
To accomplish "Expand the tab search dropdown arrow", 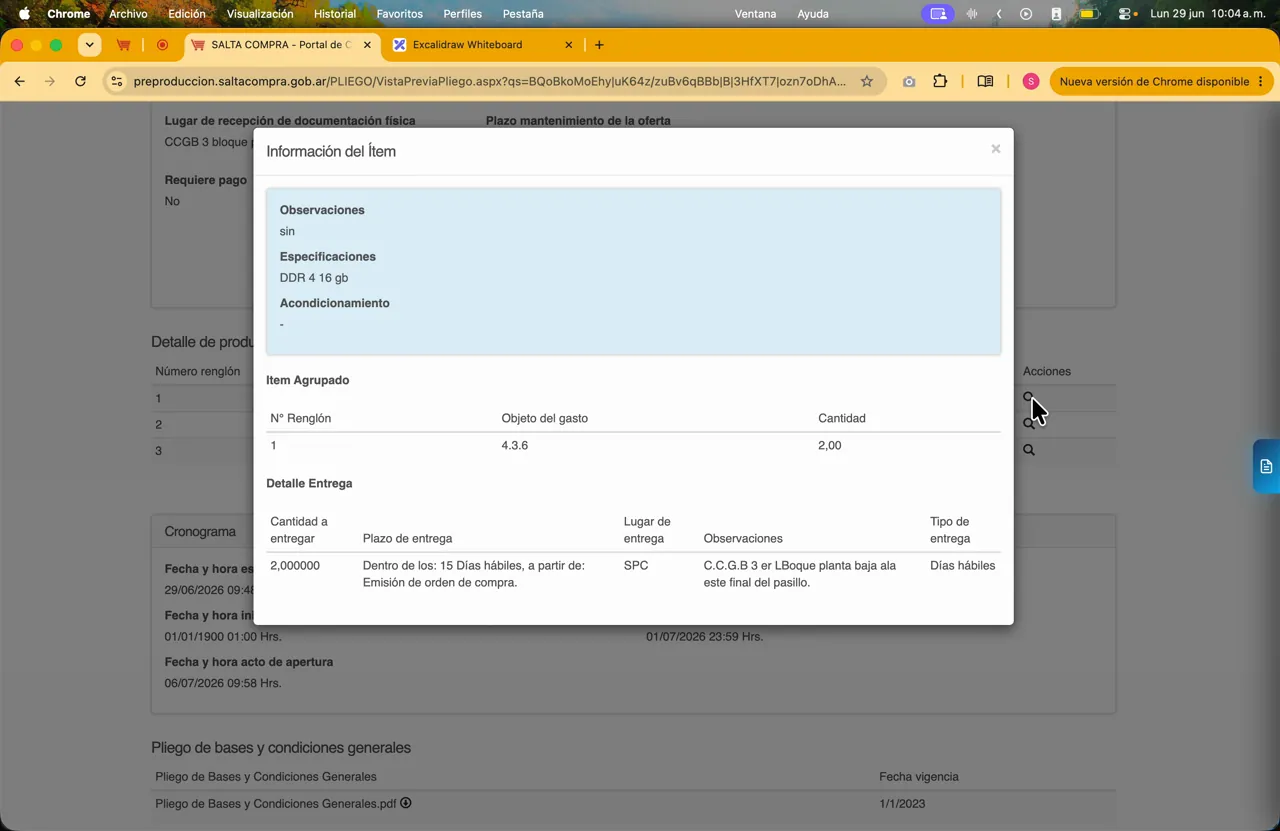I will [90, 45].
